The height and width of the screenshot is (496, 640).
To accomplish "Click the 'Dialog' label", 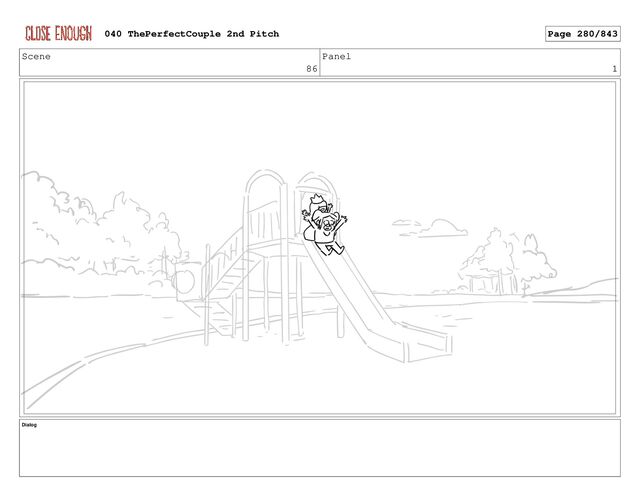I will (x=29, y=425).
